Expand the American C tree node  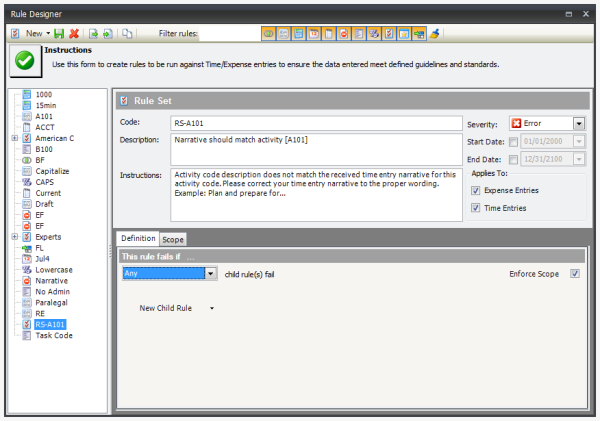point(14,138)
